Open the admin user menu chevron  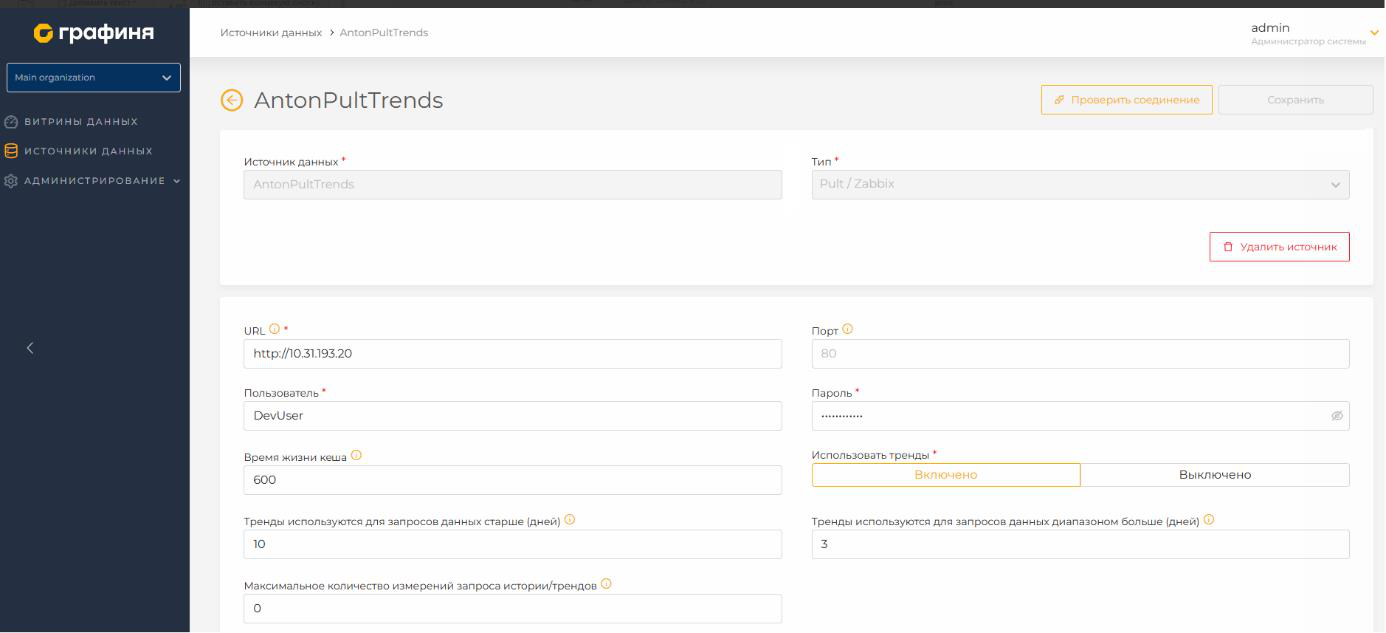[x=1374, y=34]
